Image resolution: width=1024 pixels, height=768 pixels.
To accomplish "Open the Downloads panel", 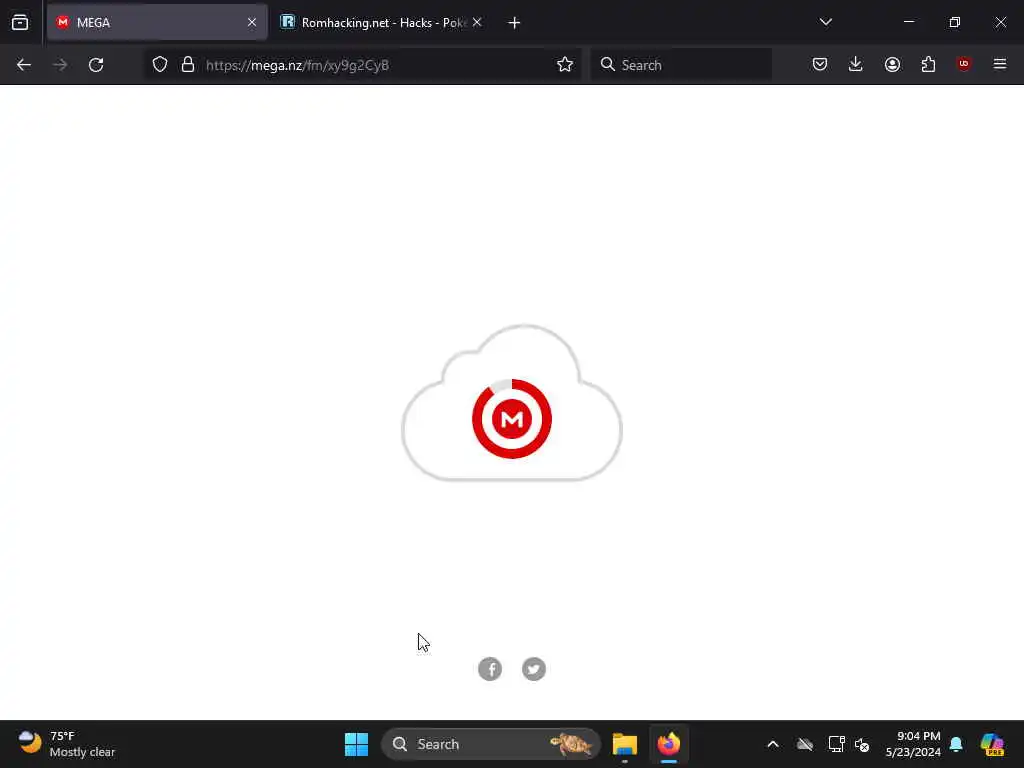I will (x=856, y=65).
